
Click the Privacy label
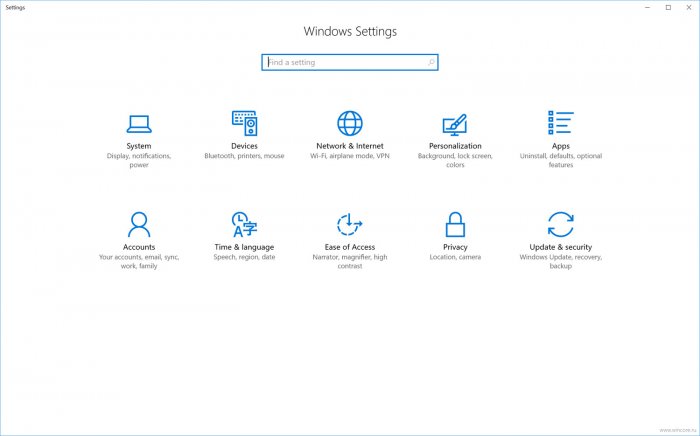point(455,247)
